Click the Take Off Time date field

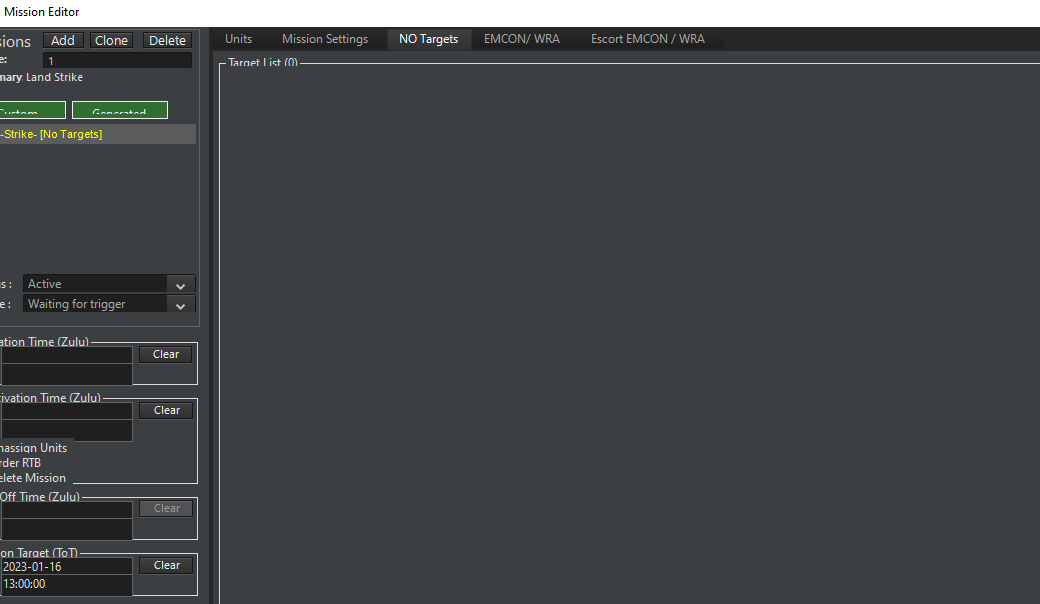[66, 509]
